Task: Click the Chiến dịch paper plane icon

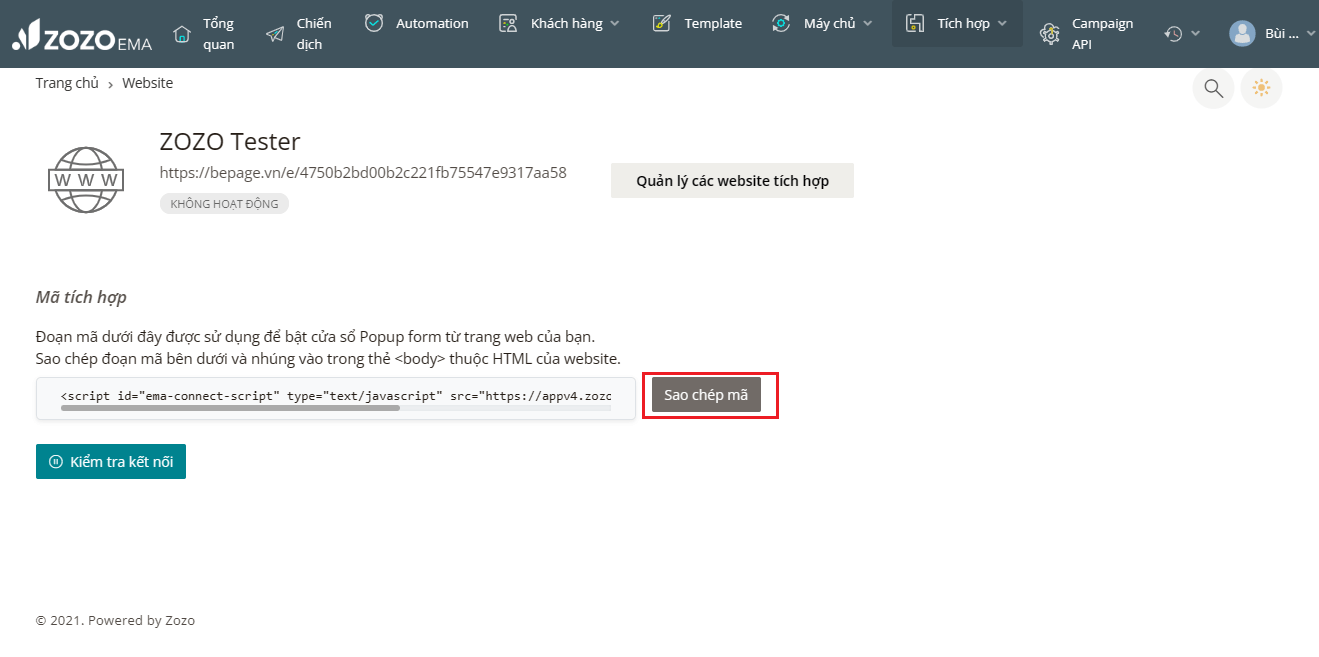Action: click(x=275, y=34)
